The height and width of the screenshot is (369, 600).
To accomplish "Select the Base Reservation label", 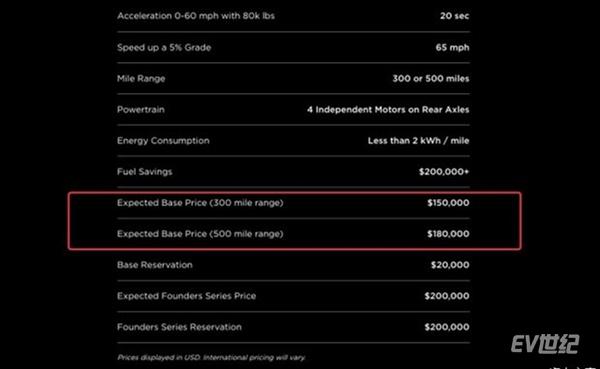I will click(155, 265).
